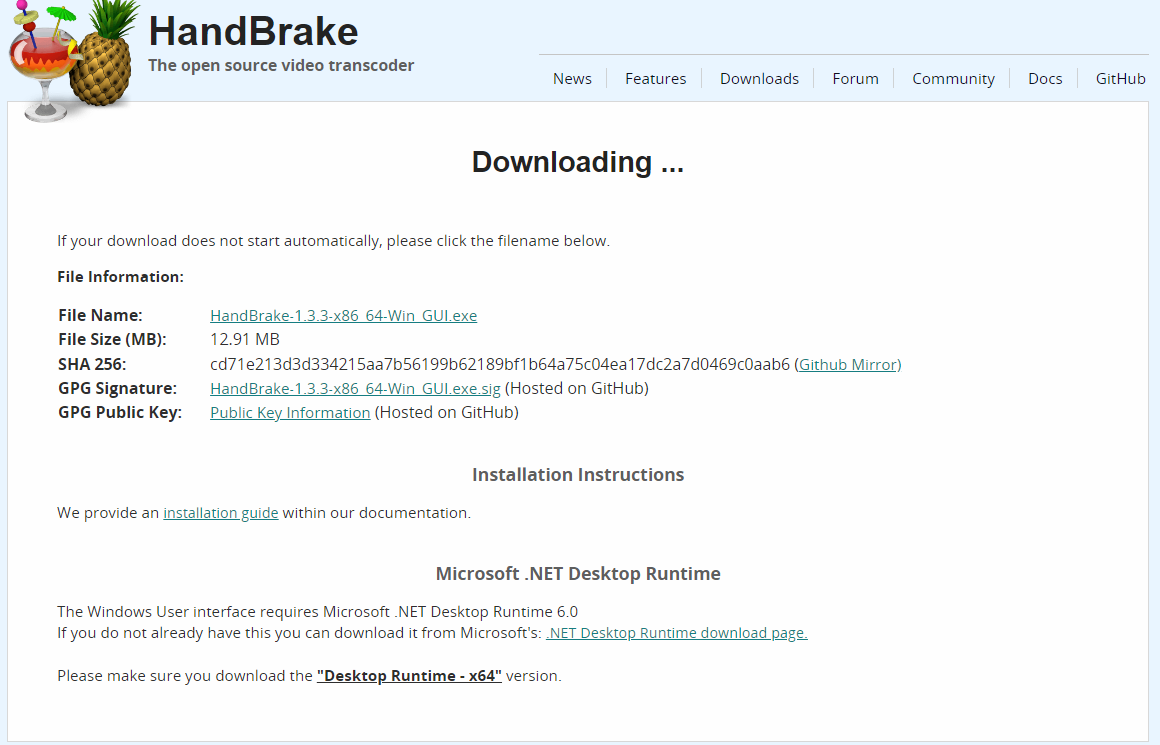Open the Community page
Screen dimensions: 1160x745
[x=953, y=78]
